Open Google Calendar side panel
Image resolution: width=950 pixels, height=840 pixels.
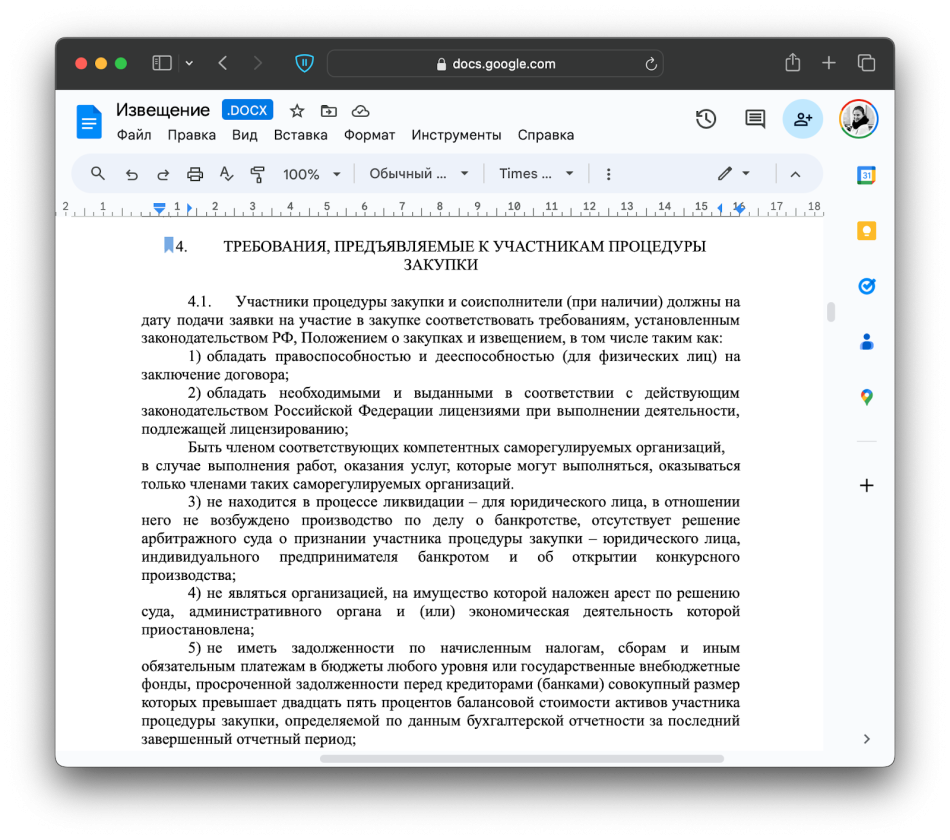click(866, 175)
